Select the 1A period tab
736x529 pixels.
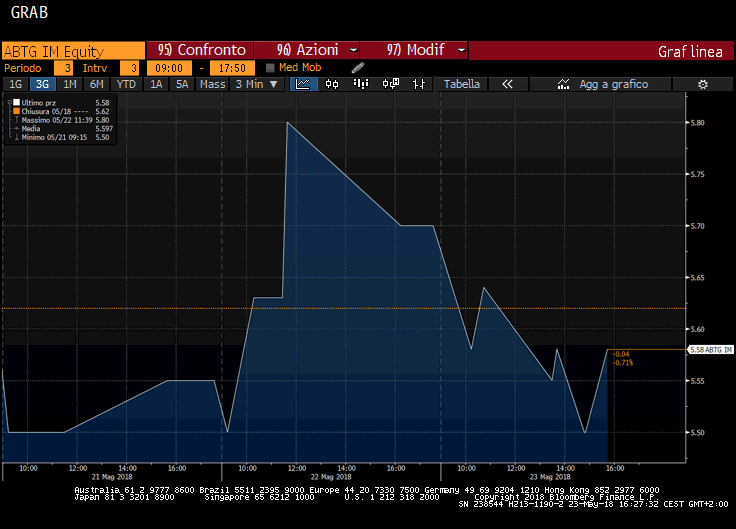(x=156, y=84)
